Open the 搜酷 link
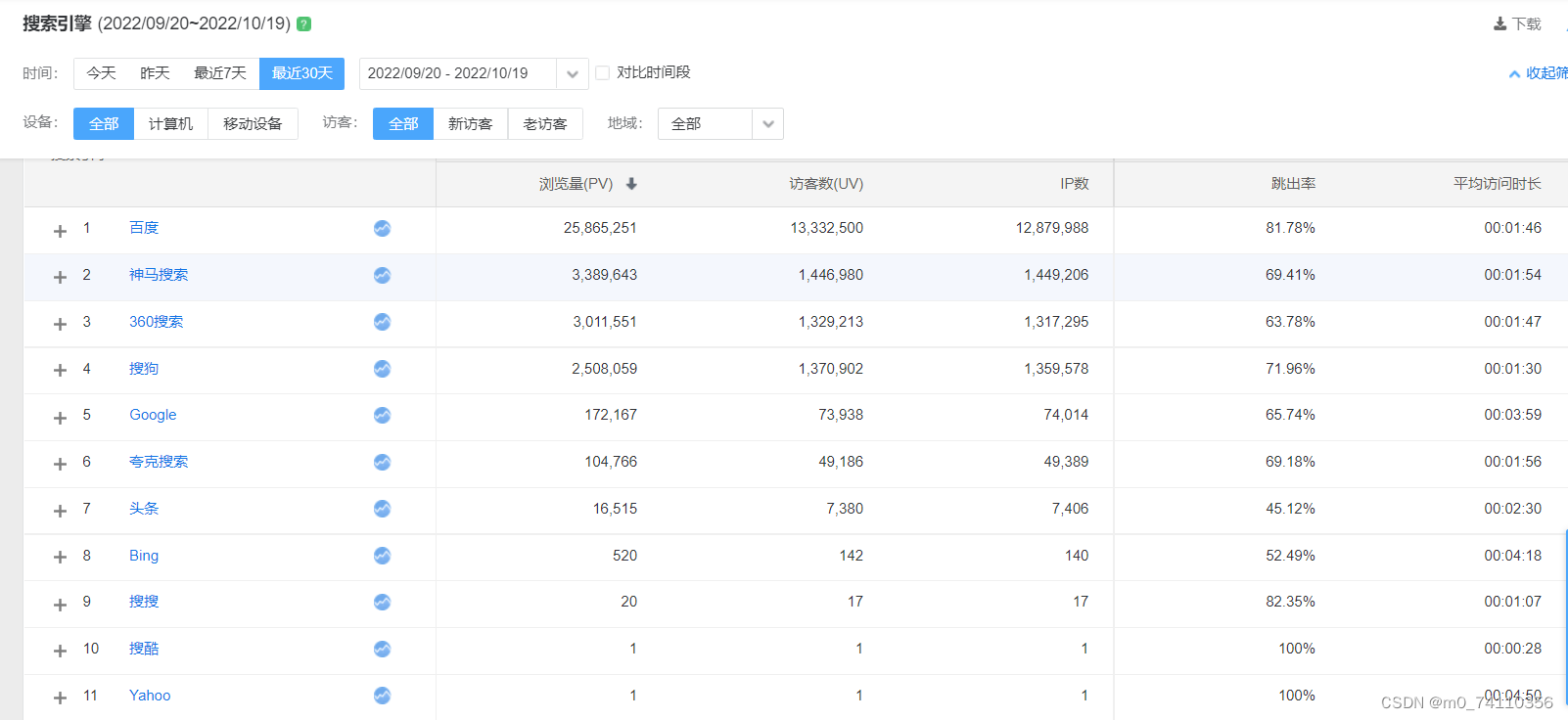Screen dimensions: 1568x720 click(144, 649)
